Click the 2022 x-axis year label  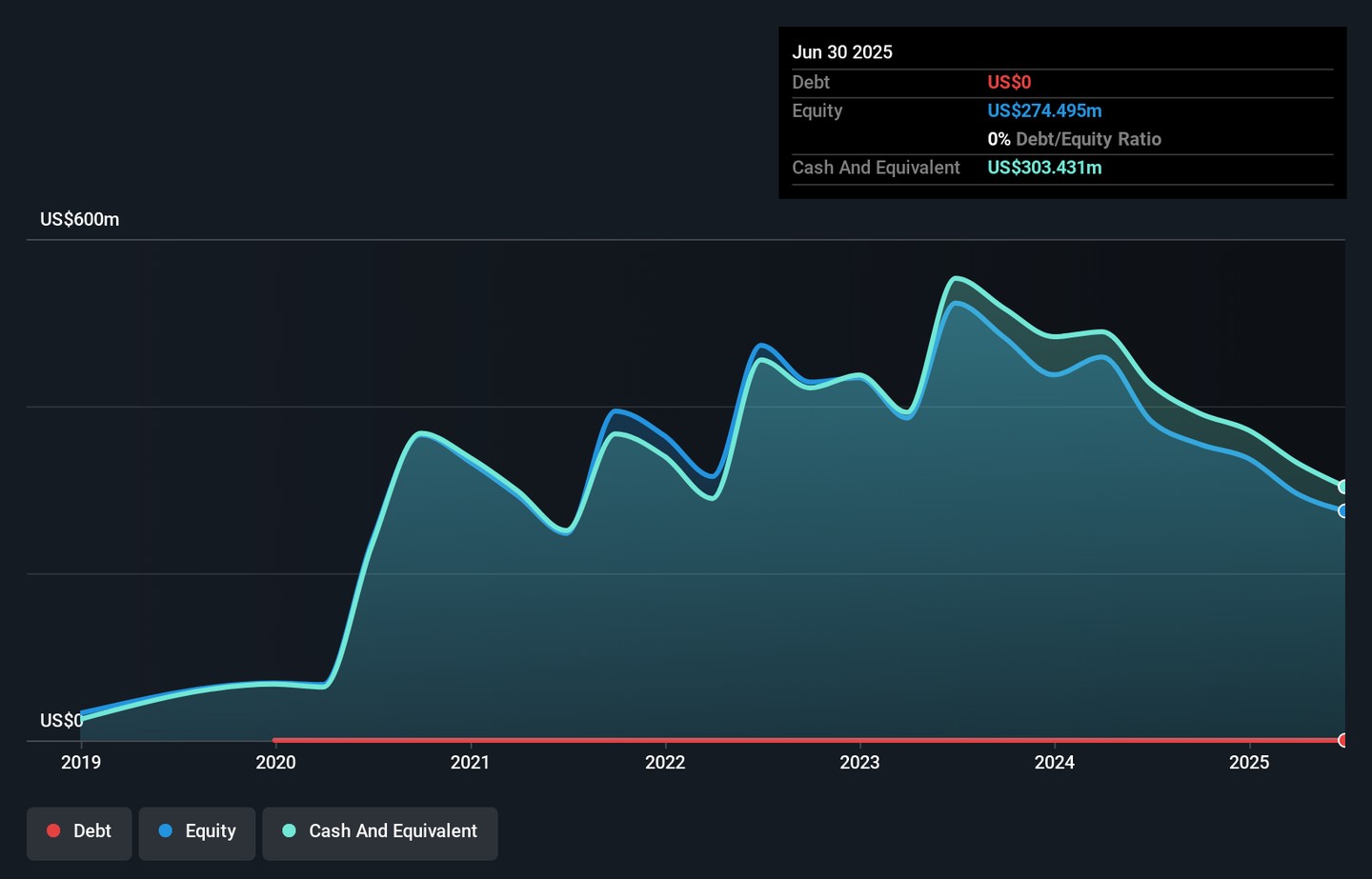[x=665, y=762]
